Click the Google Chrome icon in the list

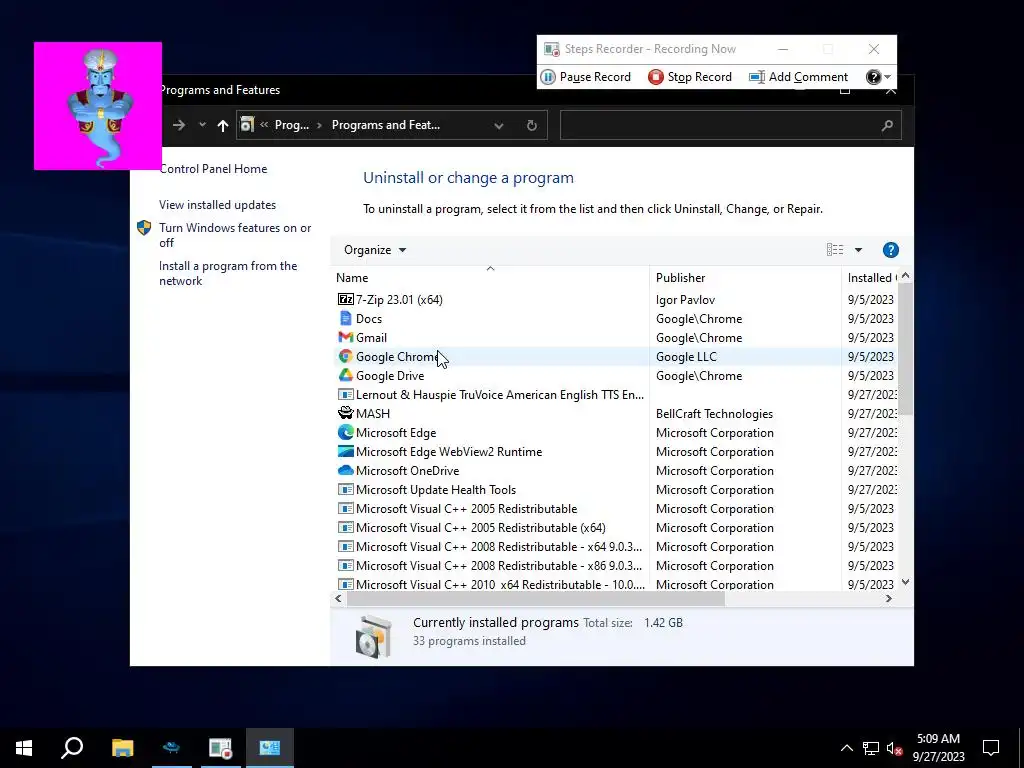pos(345,357)
